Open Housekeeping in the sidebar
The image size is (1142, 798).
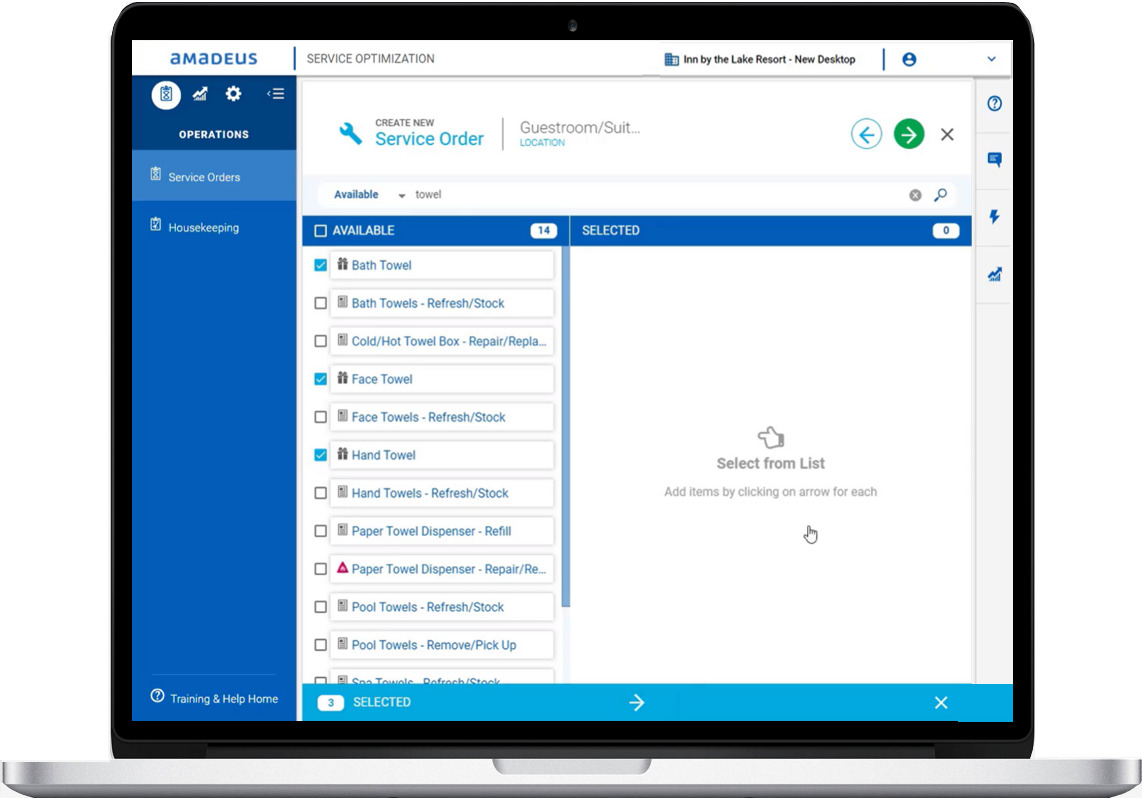point(214,227)
